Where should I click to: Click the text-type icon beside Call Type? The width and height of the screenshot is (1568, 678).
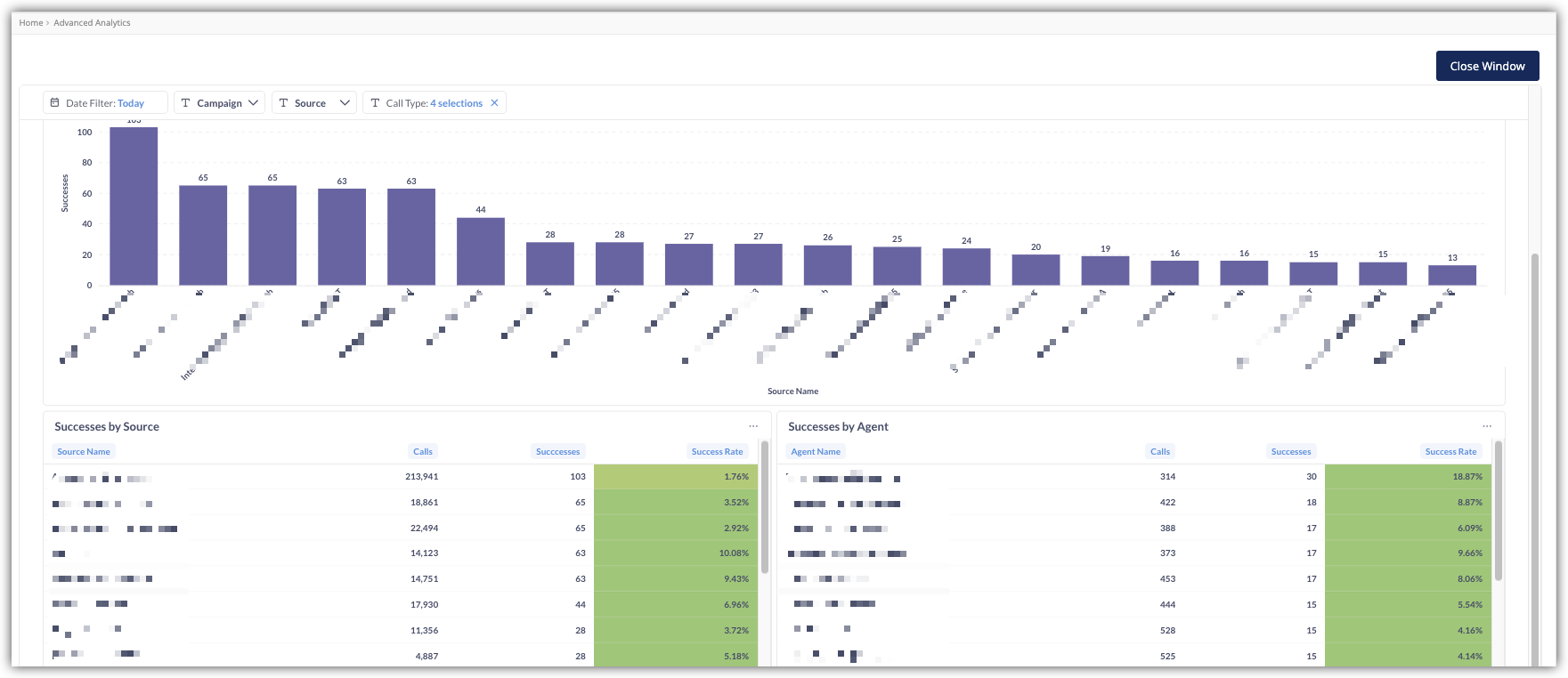click(375, 103)
